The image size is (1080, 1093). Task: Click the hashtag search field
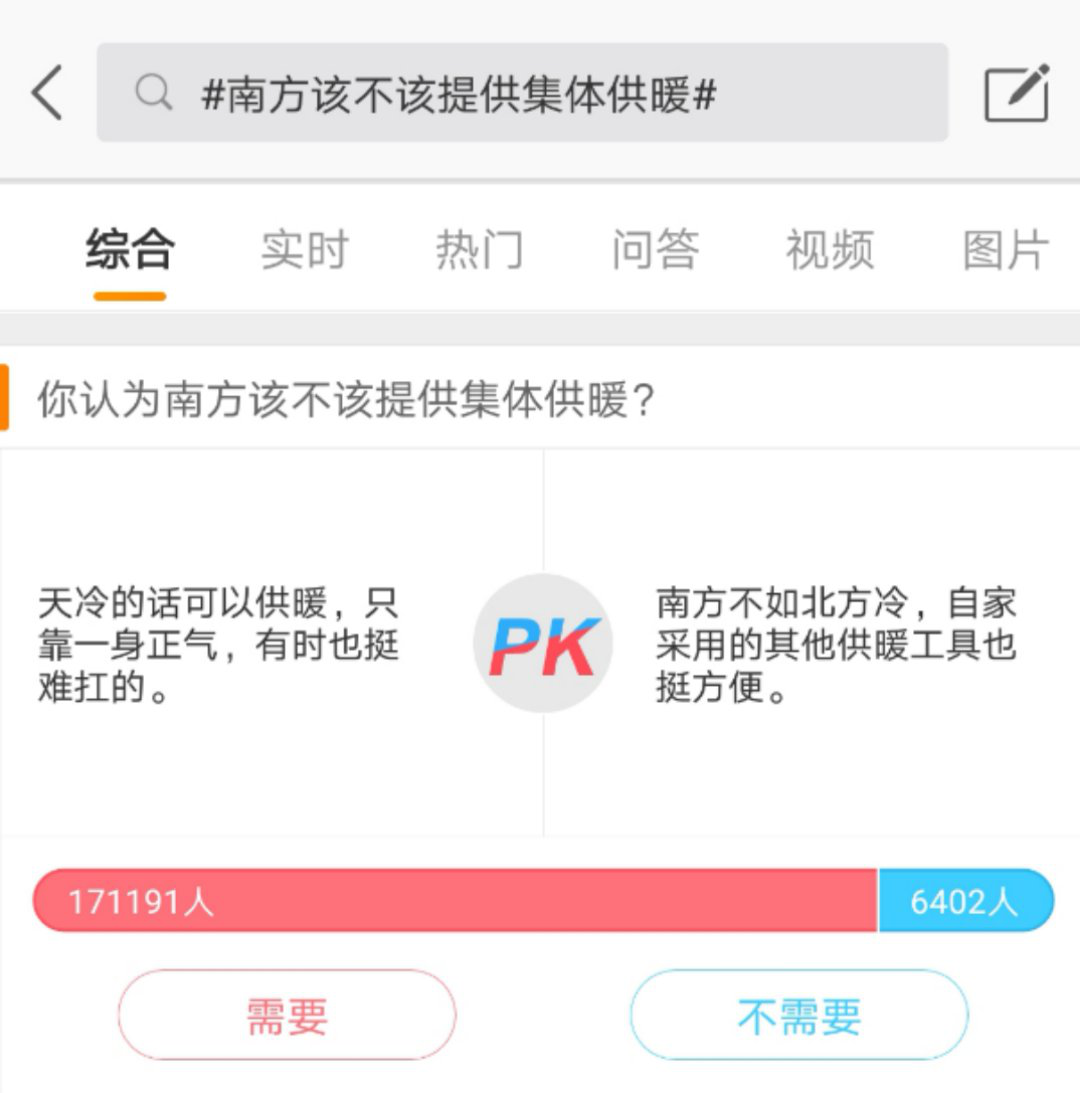click(560, 93)
